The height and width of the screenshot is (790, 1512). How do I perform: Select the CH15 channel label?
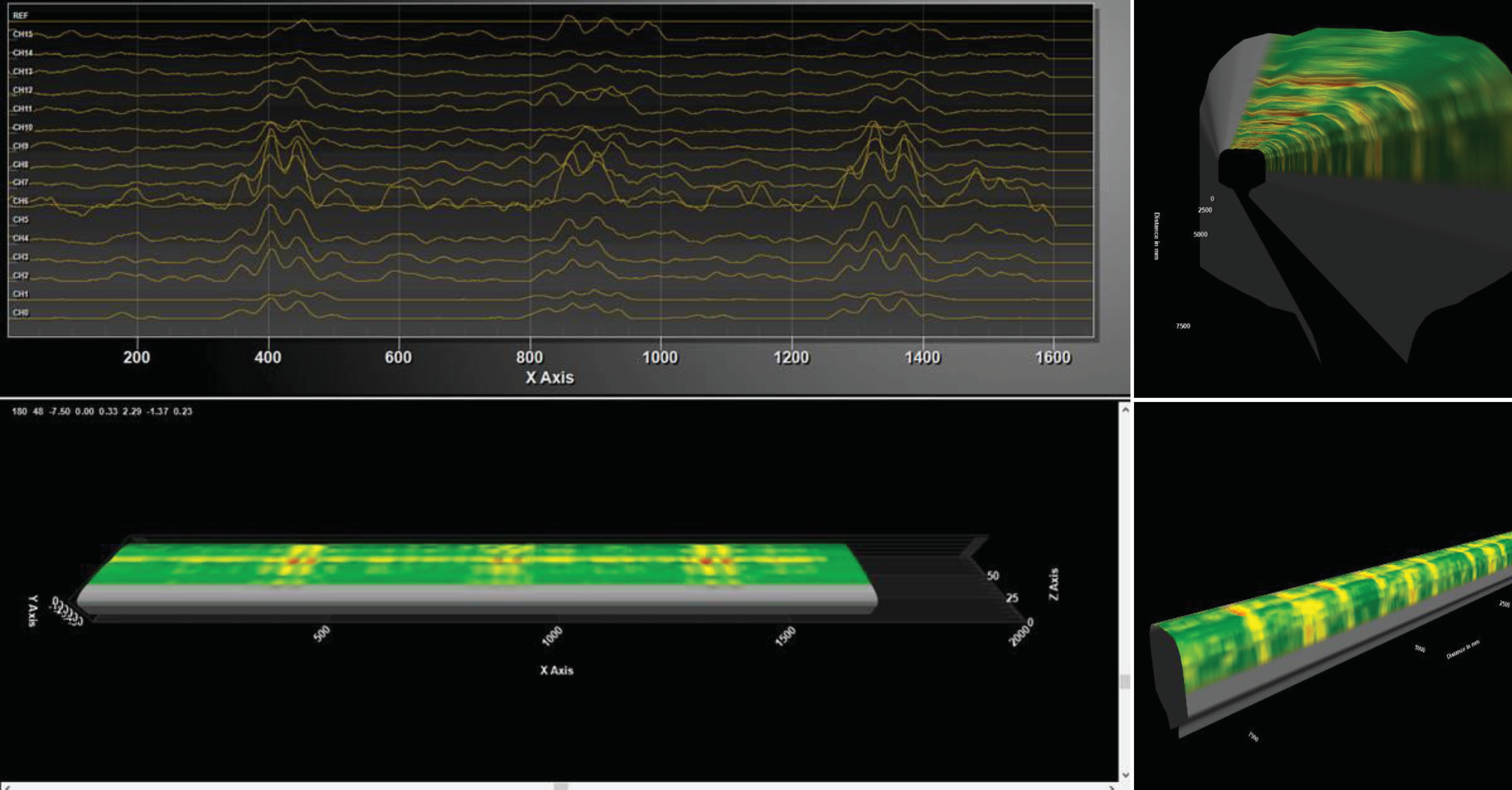(x=23, y=34)
